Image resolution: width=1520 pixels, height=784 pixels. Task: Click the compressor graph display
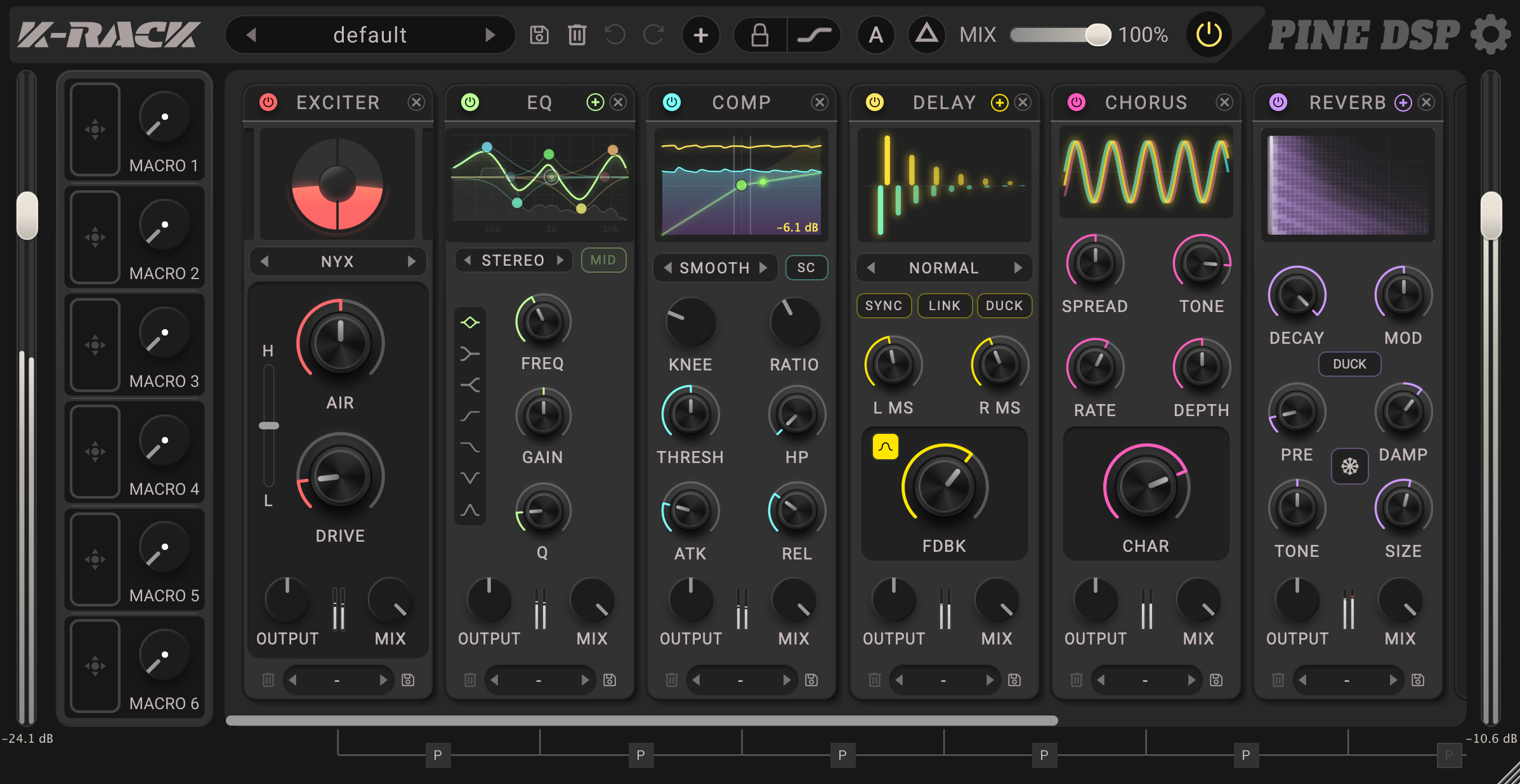coord(742,185)
